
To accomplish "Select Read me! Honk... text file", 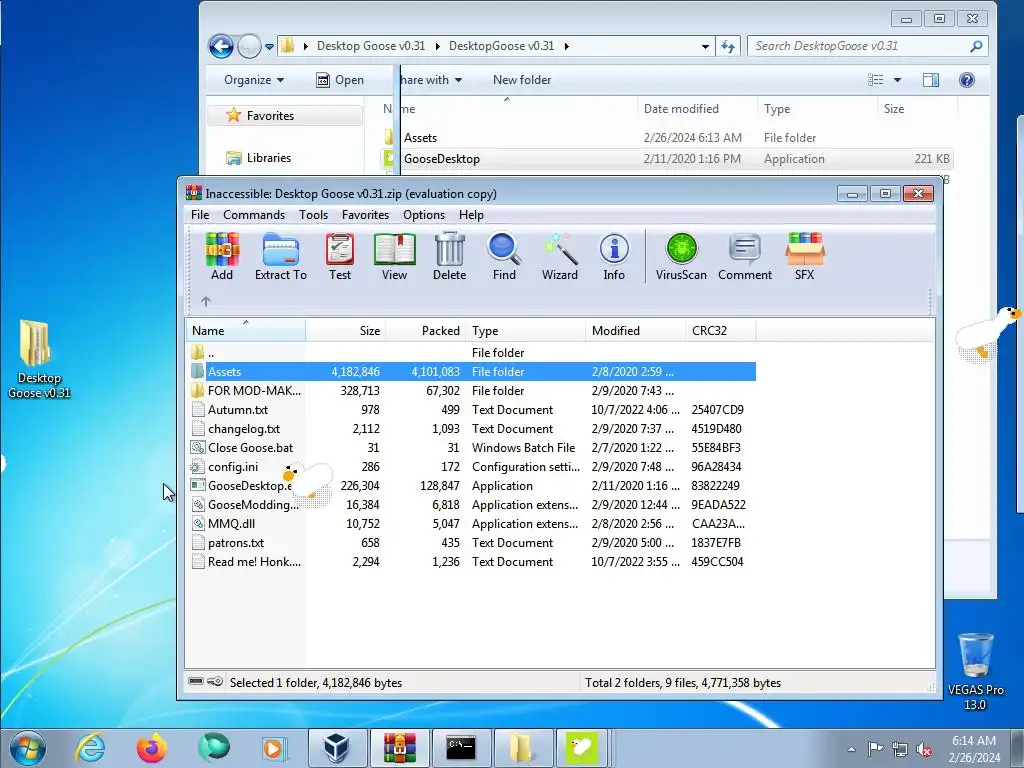I will click(x=472, y=562).
